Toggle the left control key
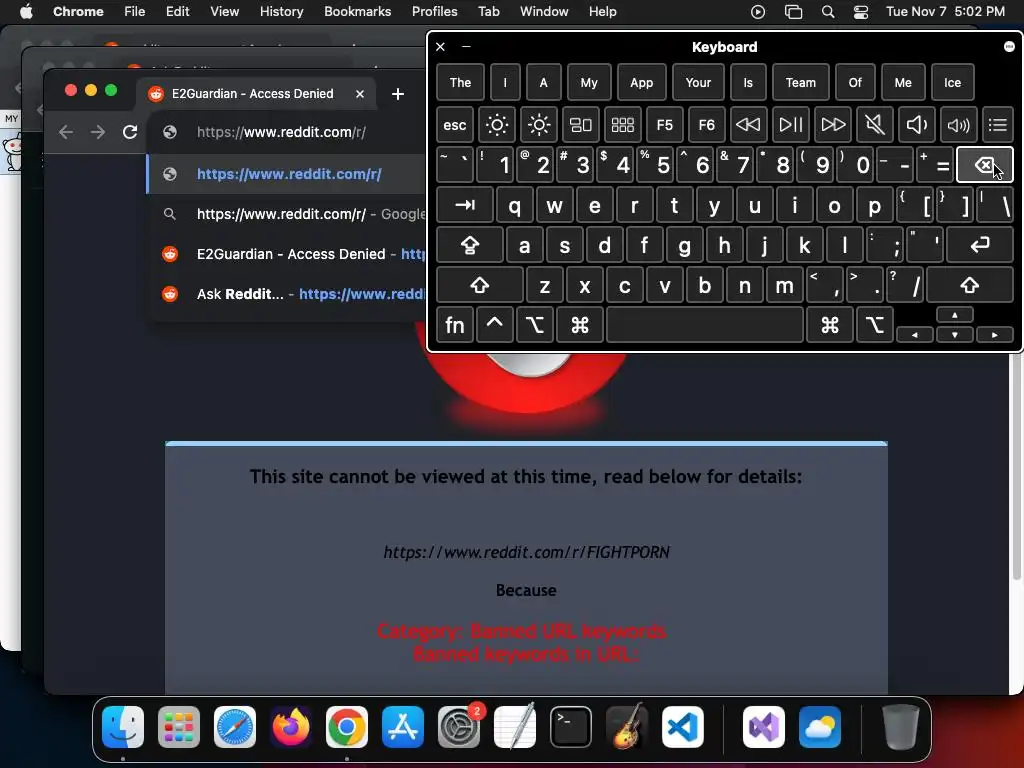Screen dimensions: 1024x768 [494, 325]
